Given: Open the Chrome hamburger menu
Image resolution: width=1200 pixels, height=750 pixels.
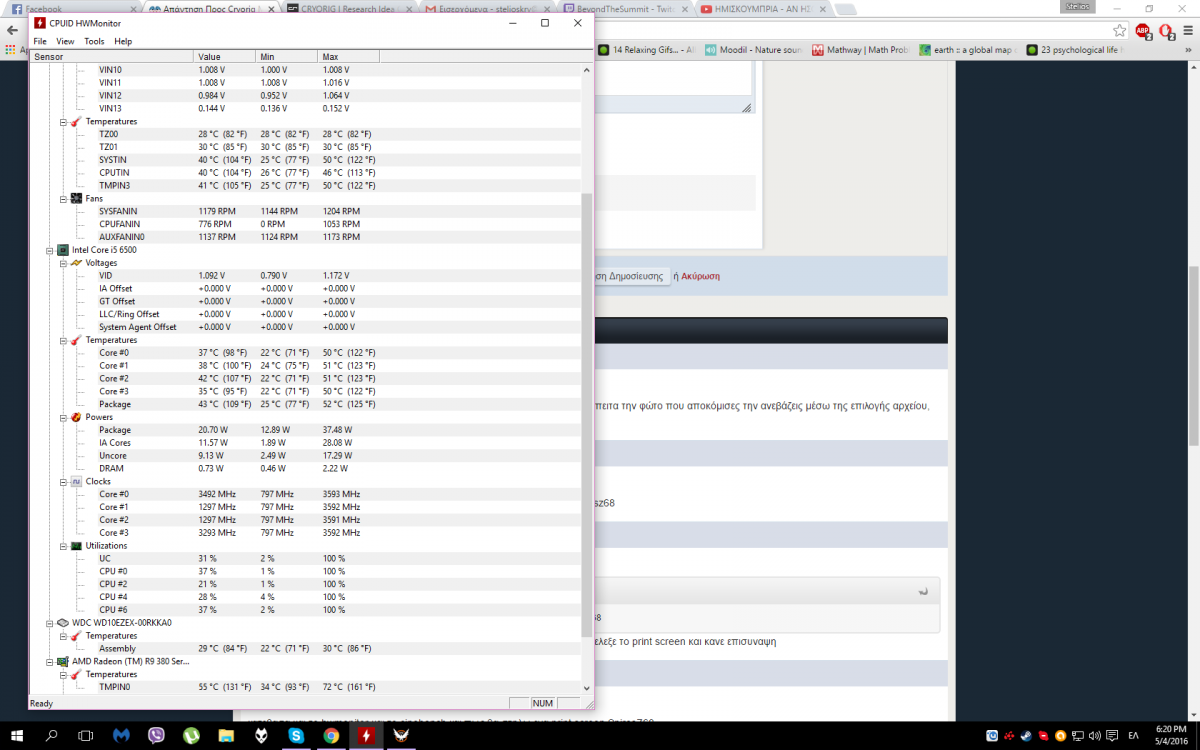Looking at the screenshot, I should click(x=1187, y=30).
